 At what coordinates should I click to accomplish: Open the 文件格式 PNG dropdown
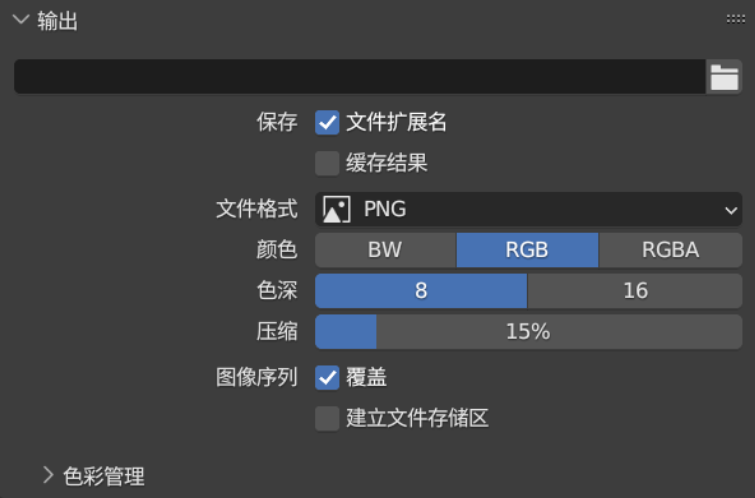(528, 210)
